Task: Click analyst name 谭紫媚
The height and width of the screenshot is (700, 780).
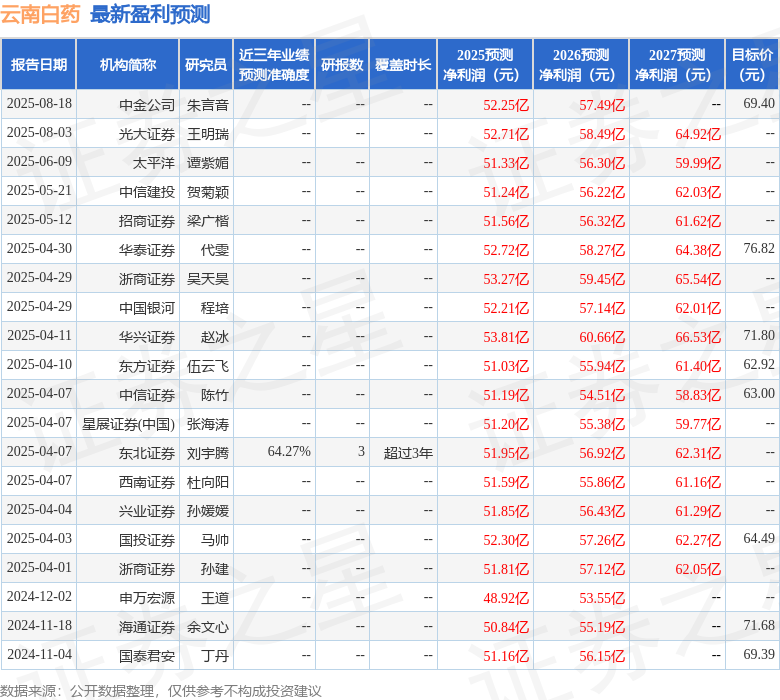Action: point(207,163)
